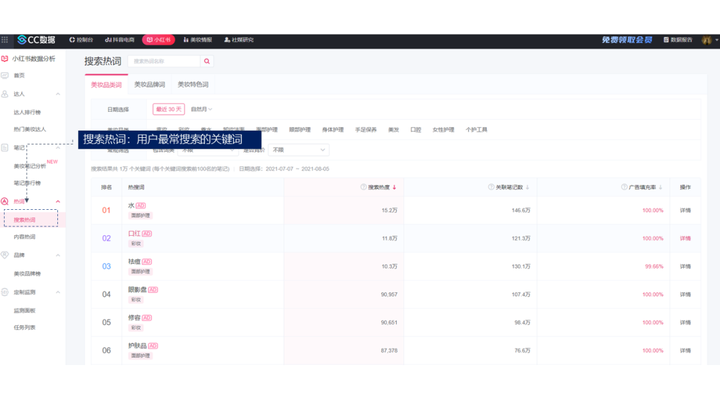Open the user menu arrow beside the avatar

point(716,40)
